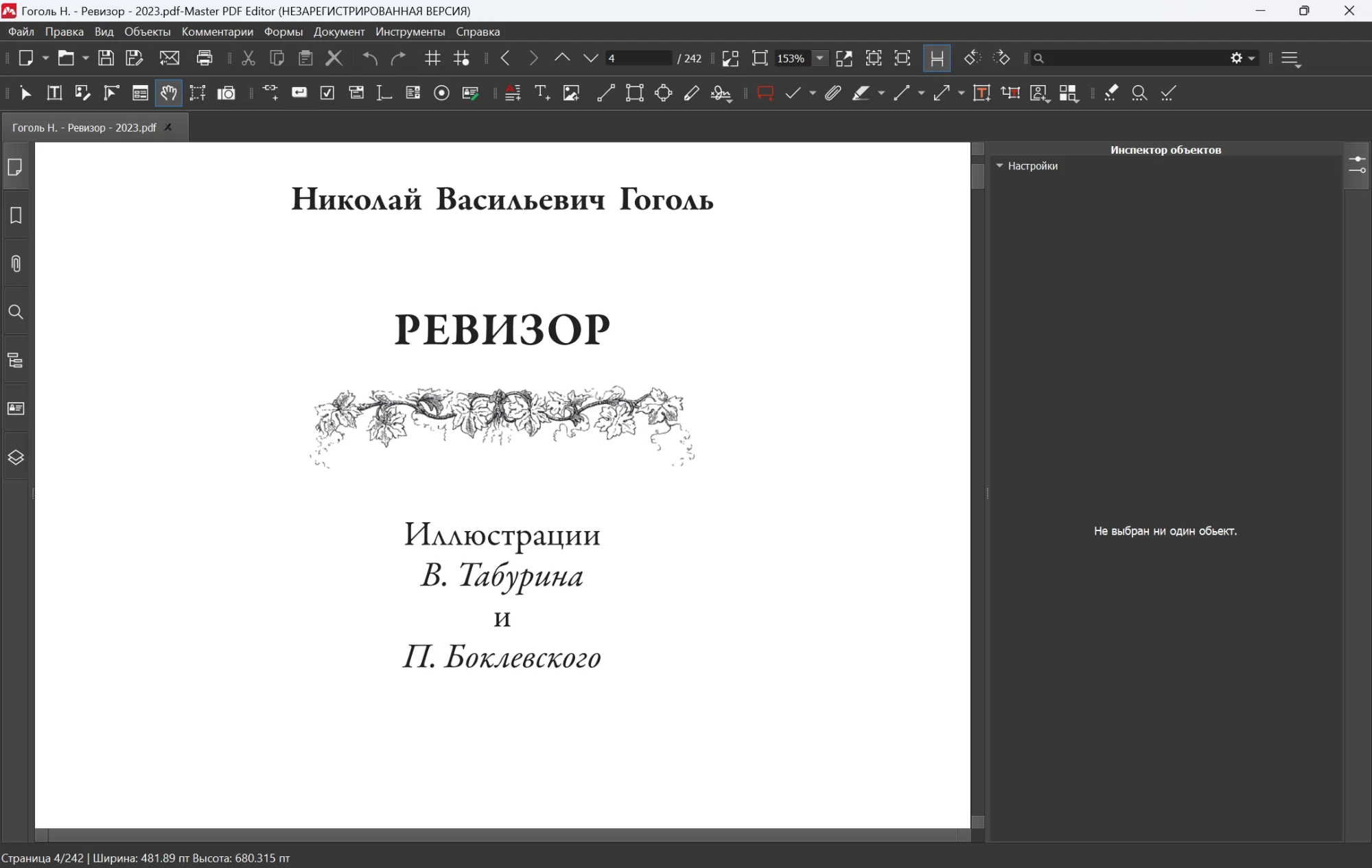Close the Ревизор PDF document tab
The image size is (1372, 868).
pyautogui.click(x=168, y=128)
